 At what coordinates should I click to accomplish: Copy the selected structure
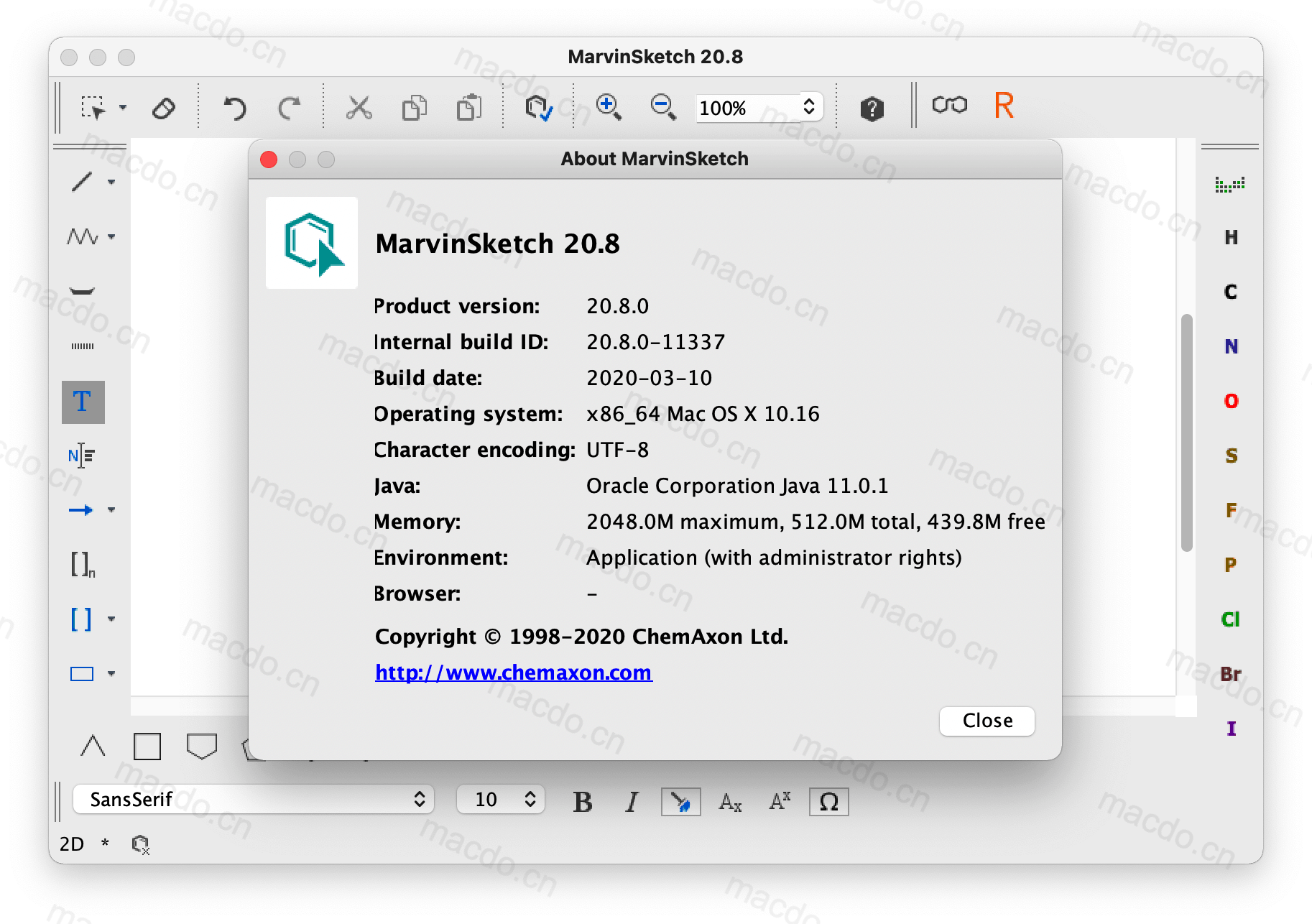(x=414, y=108)
